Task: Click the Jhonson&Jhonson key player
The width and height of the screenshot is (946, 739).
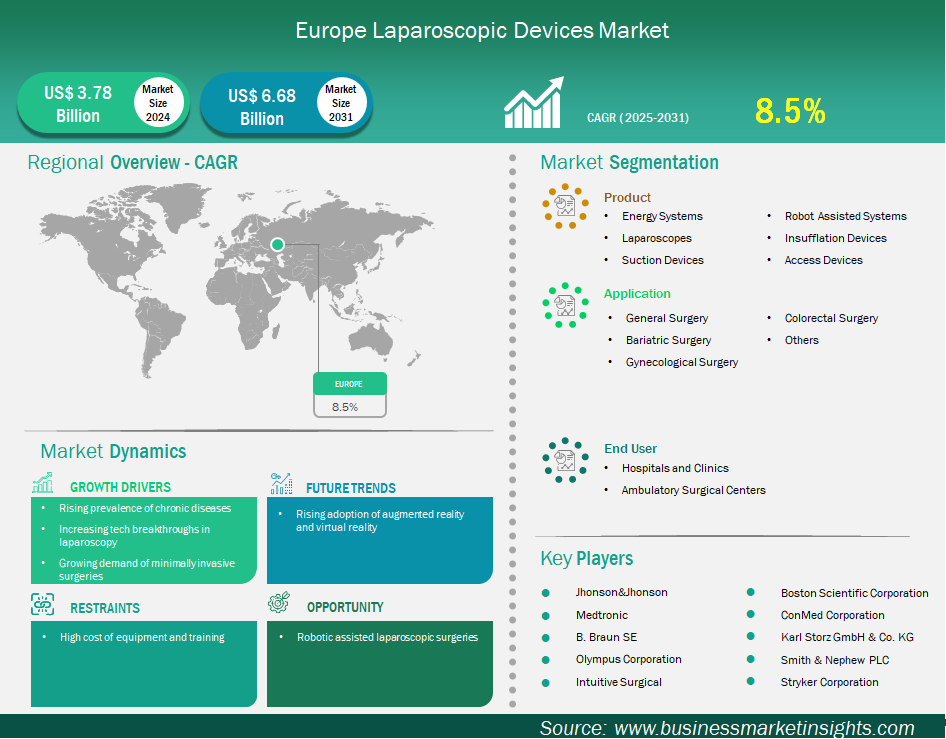Action: (621, 592)
